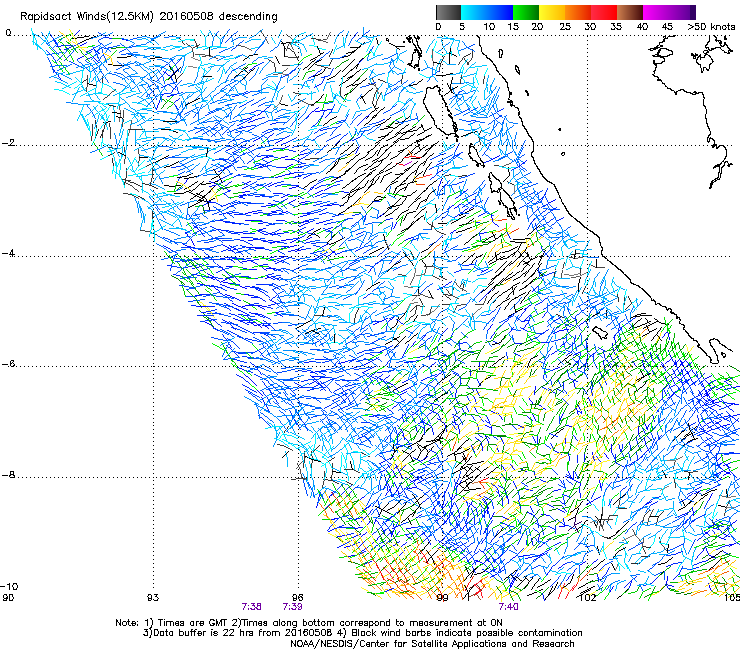The height and width of the screenshot is (650, 740).
Task: Click the 'Times are GMT' note line
Action: [309, 623]
